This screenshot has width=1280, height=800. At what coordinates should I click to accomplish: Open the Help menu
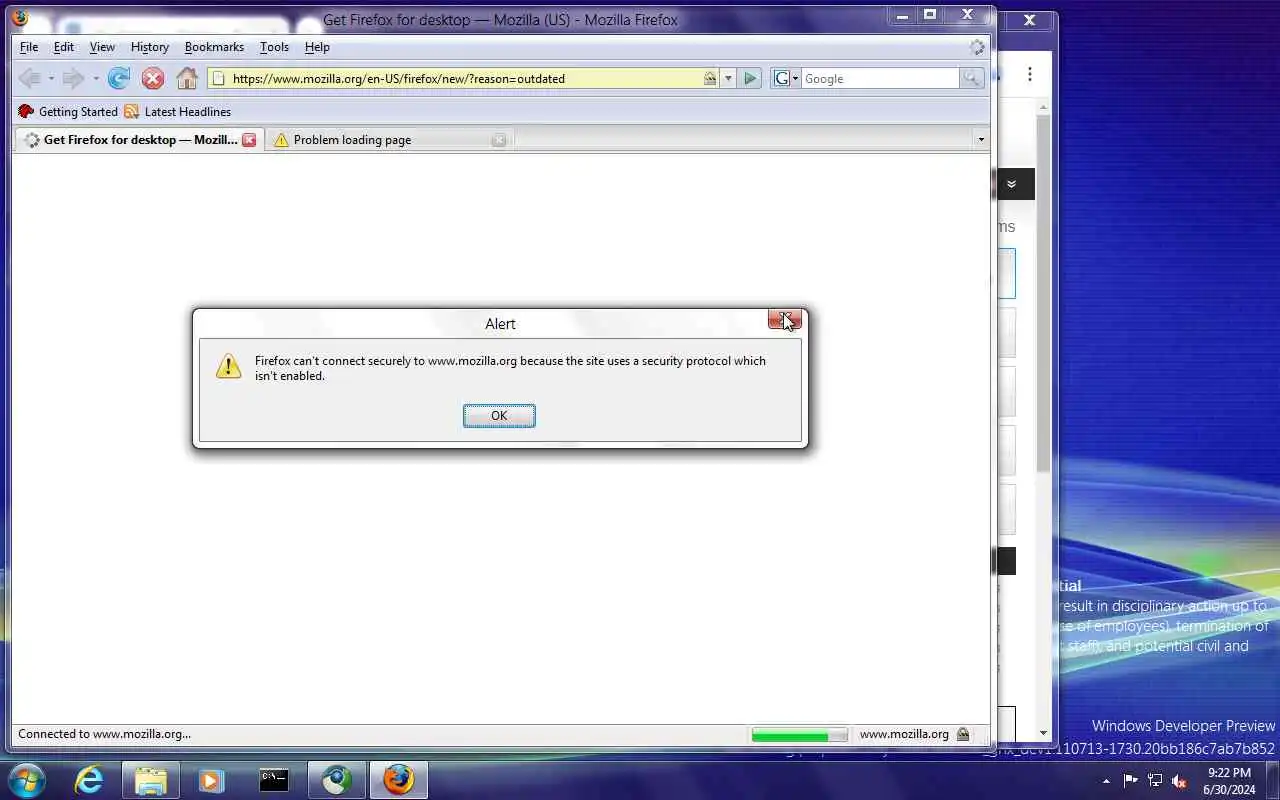[x=317, y=47]
